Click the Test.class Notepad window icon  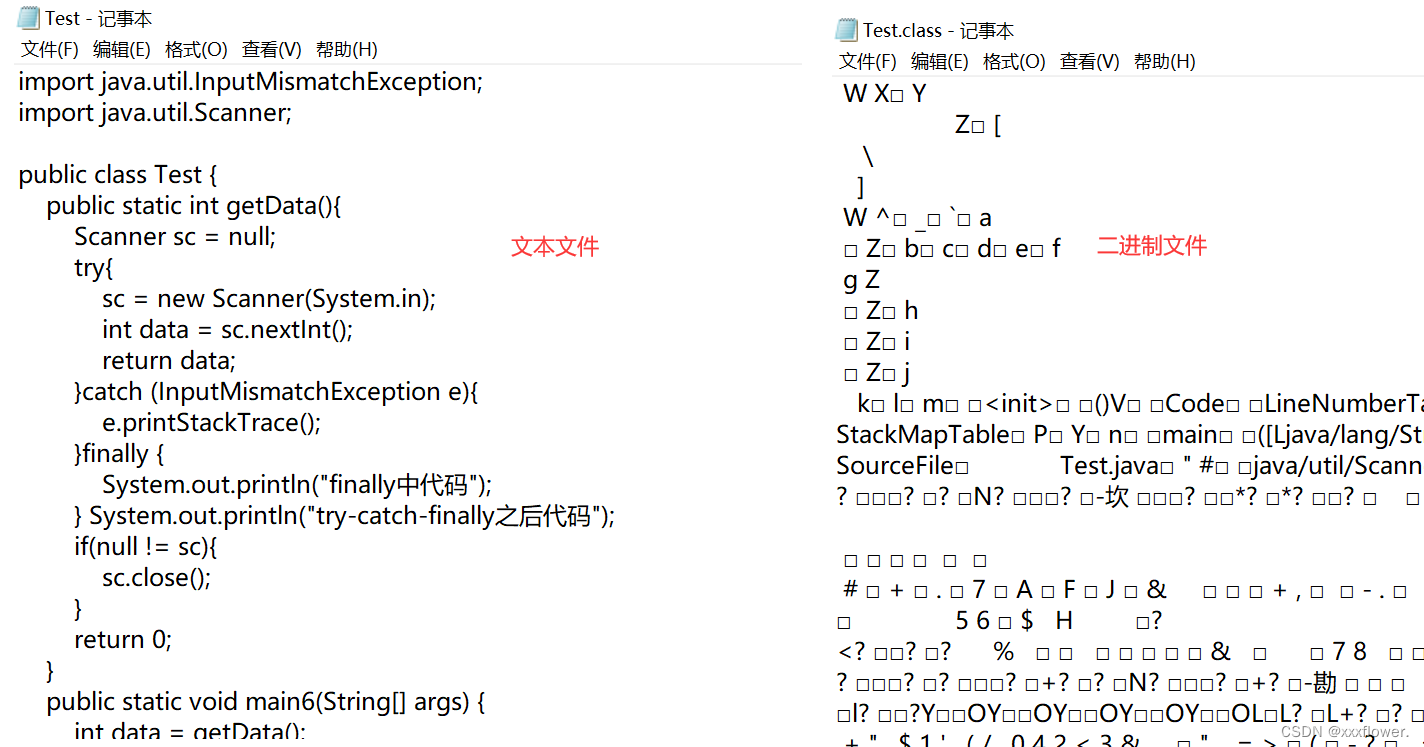(x=847, y=30)
